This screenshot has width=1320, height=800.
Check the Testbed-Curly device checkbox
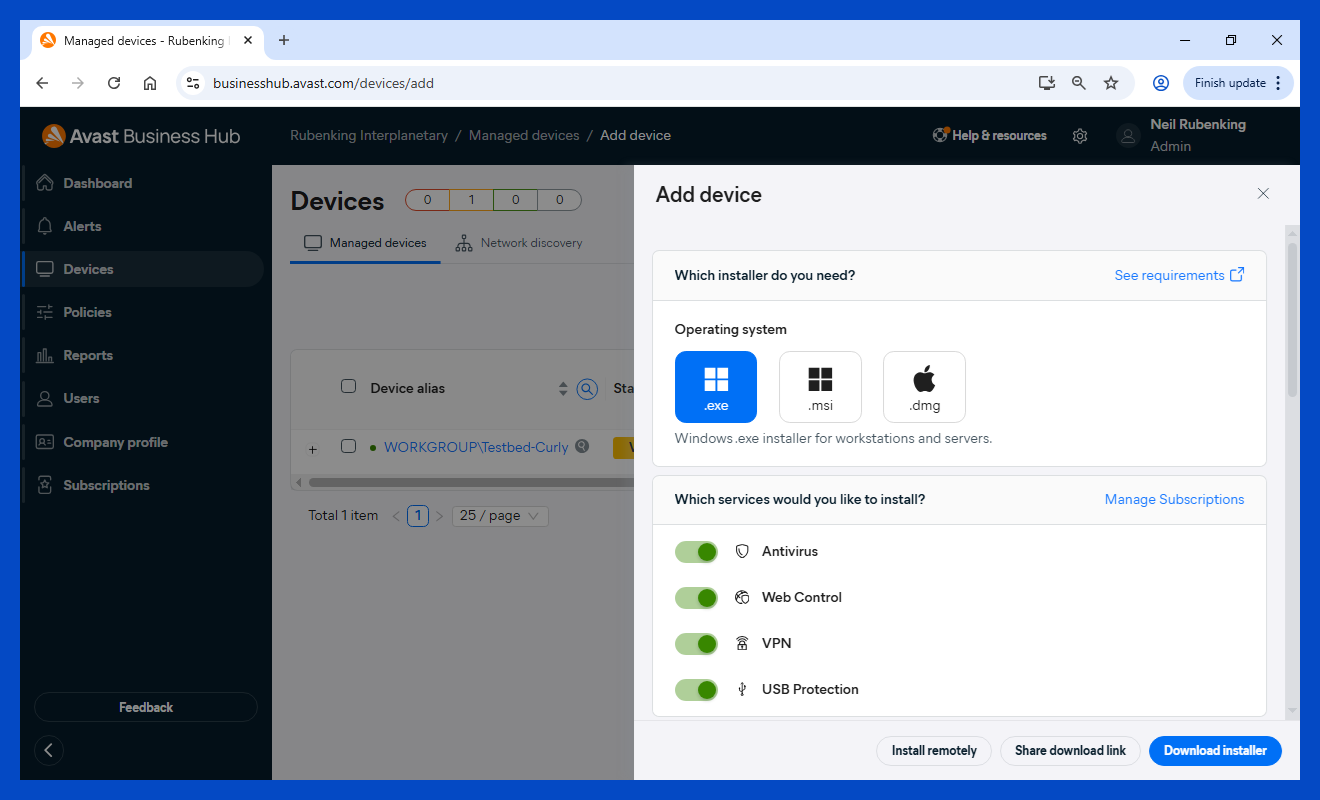(348, 446)
